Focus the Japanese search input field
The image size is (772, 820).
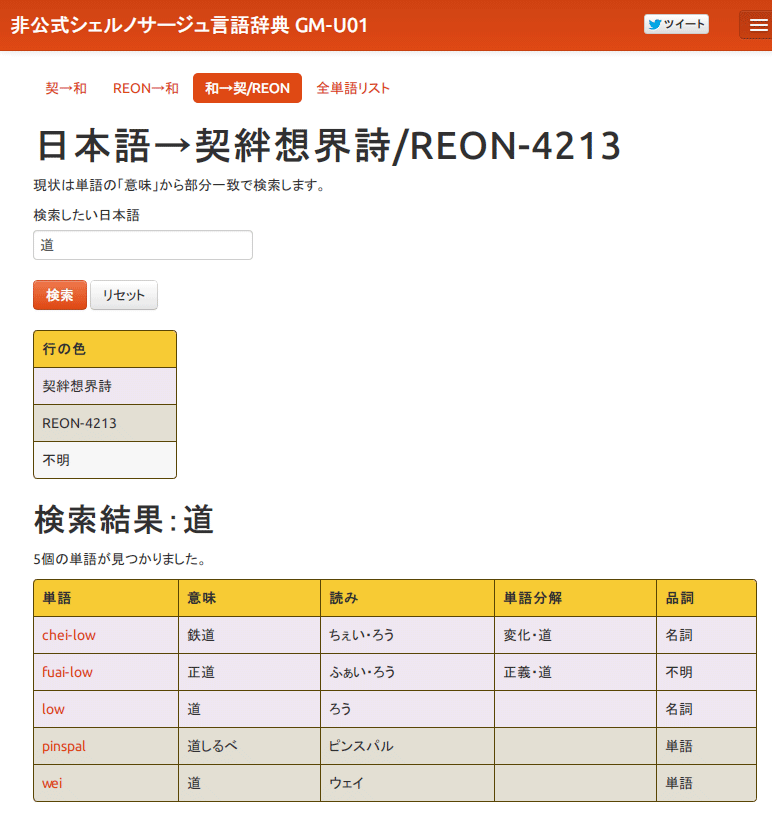[x=143, y=245]
